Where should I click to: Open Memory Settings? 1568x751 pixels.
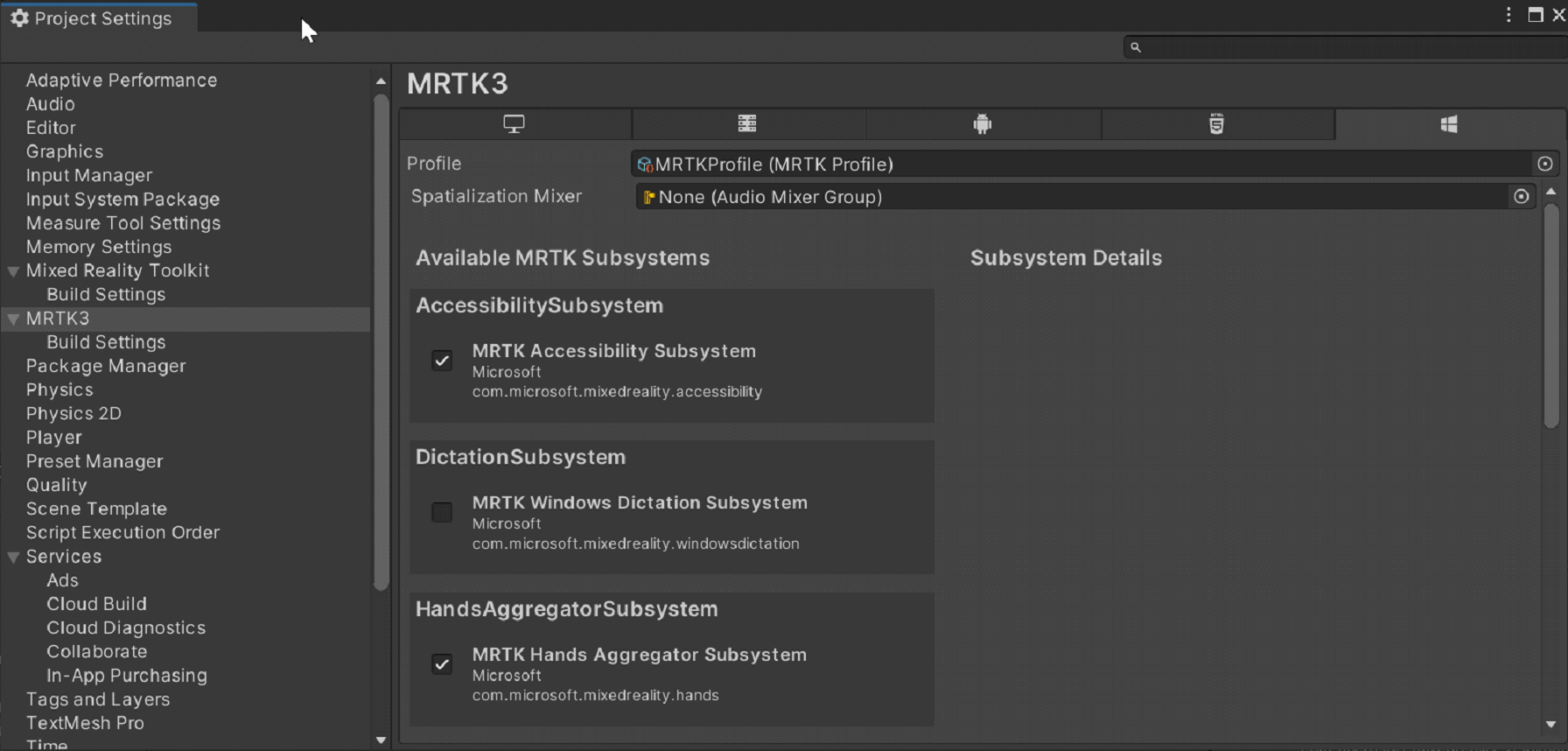tap(99, 247)
